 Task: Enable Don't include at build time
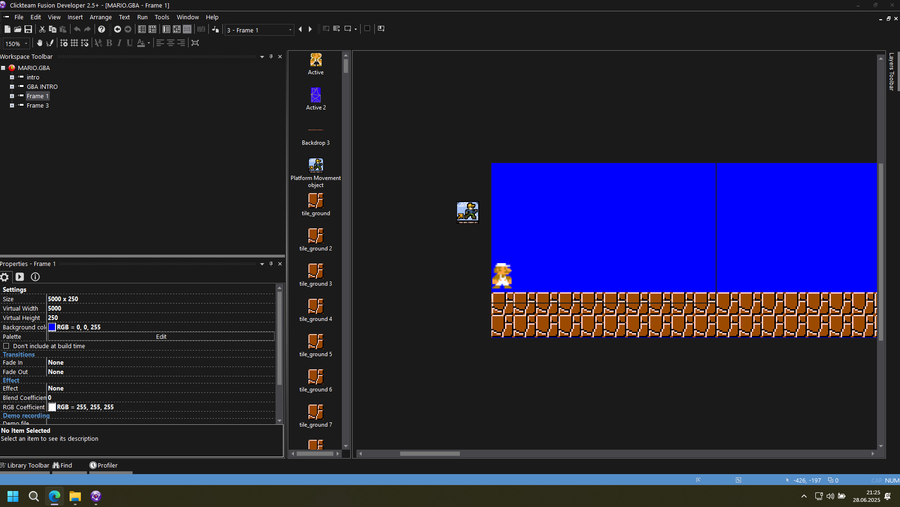(x=6, y=346)
